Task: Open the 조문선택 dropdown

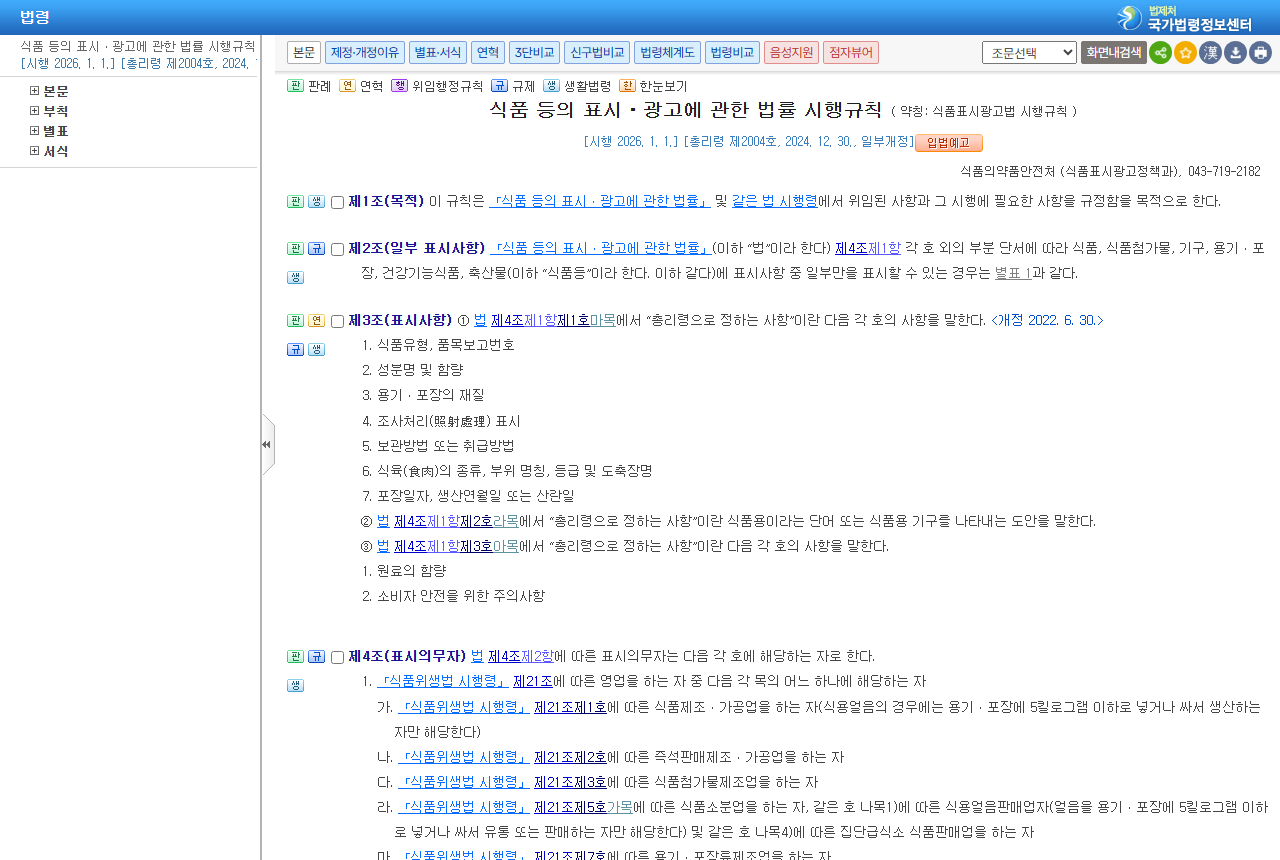Action: [x=1029, y=53]
